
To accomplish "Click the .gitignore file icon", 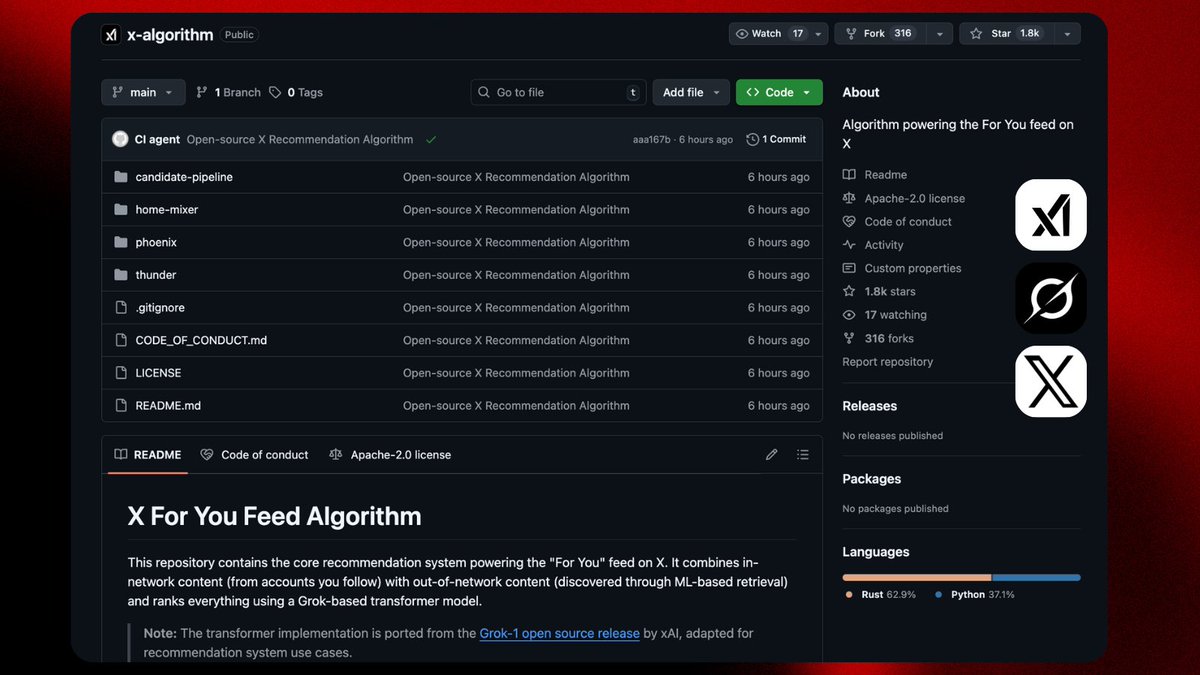I will coord(121,308).
